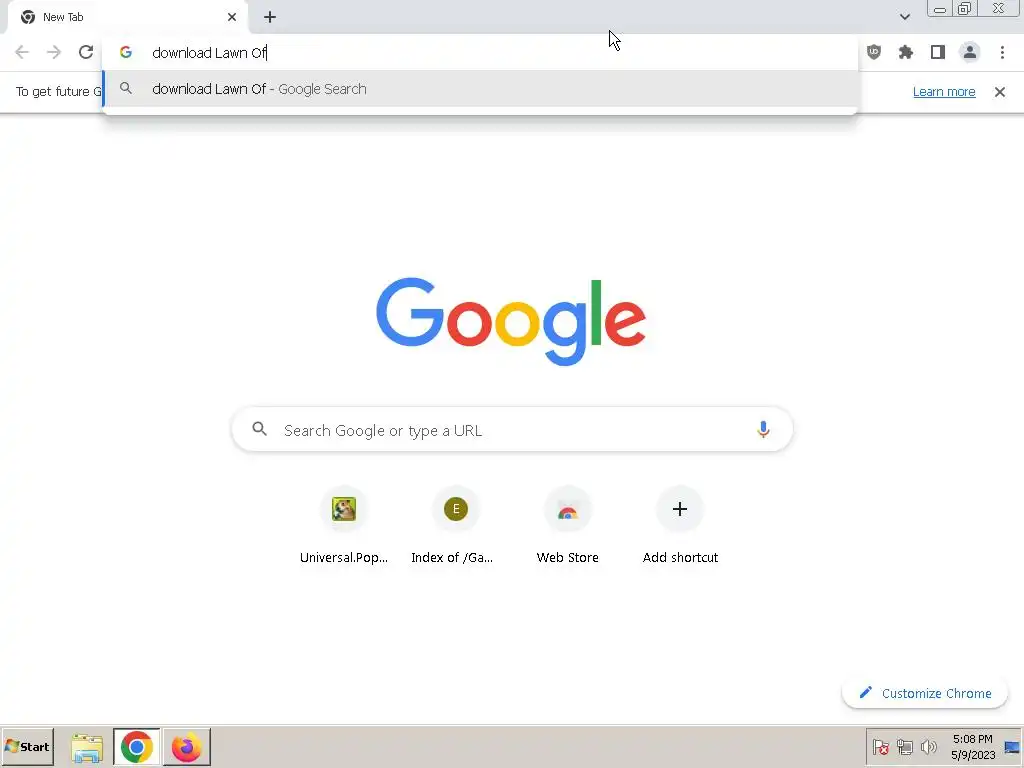1024x768 pixels.
Task: Click the magnifier icon in search box
Action: pos(259,429)
